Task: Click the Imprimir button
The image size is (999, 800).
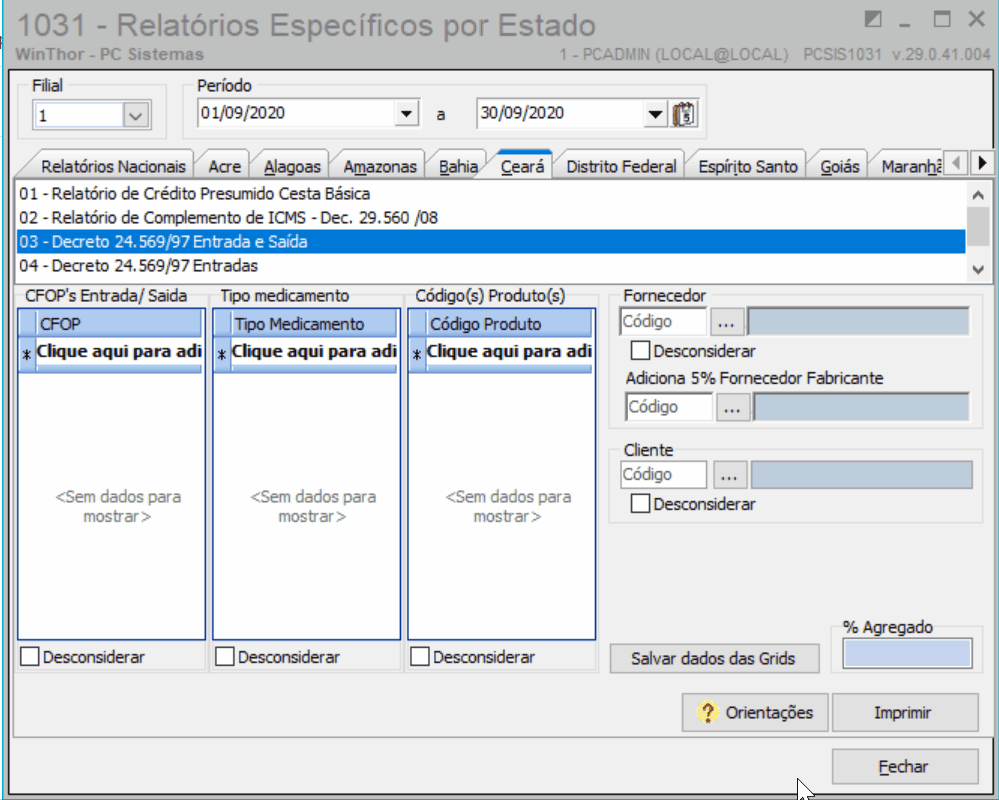Action: point(905,713)
